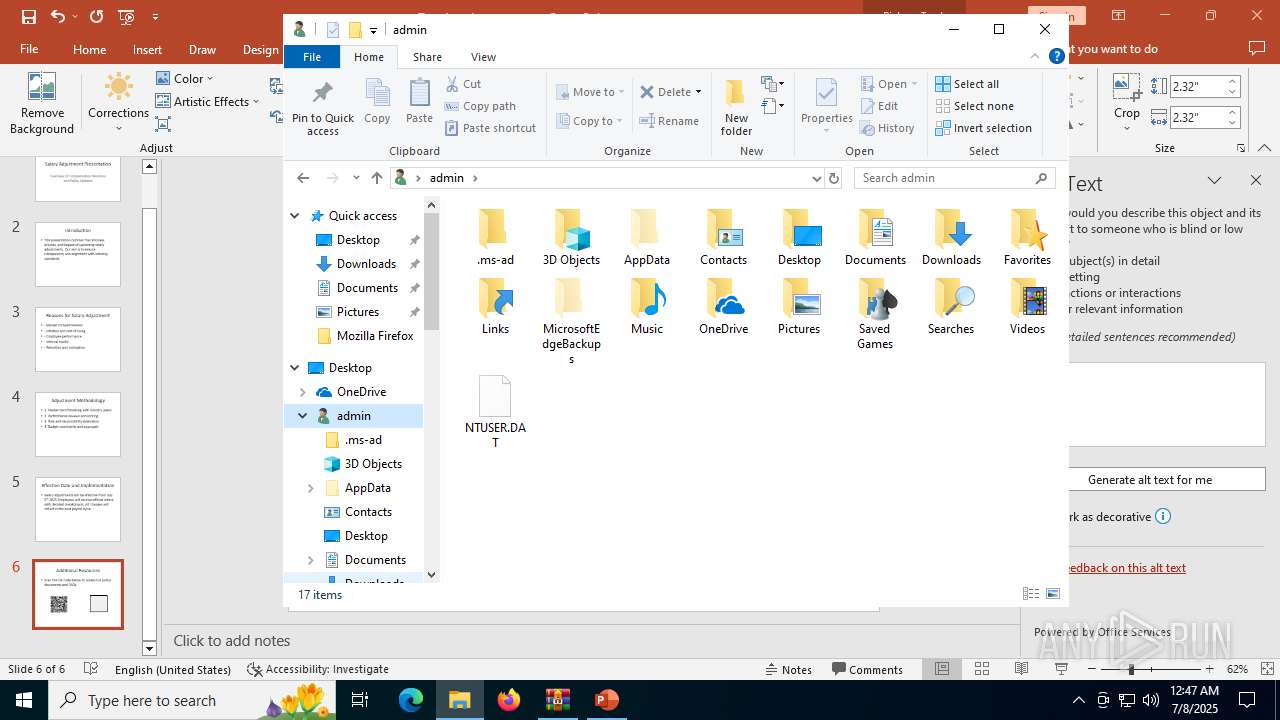This screenshot has height=720, width=1280.
Task: Go up one folder level
Action: tap(377, 178)
